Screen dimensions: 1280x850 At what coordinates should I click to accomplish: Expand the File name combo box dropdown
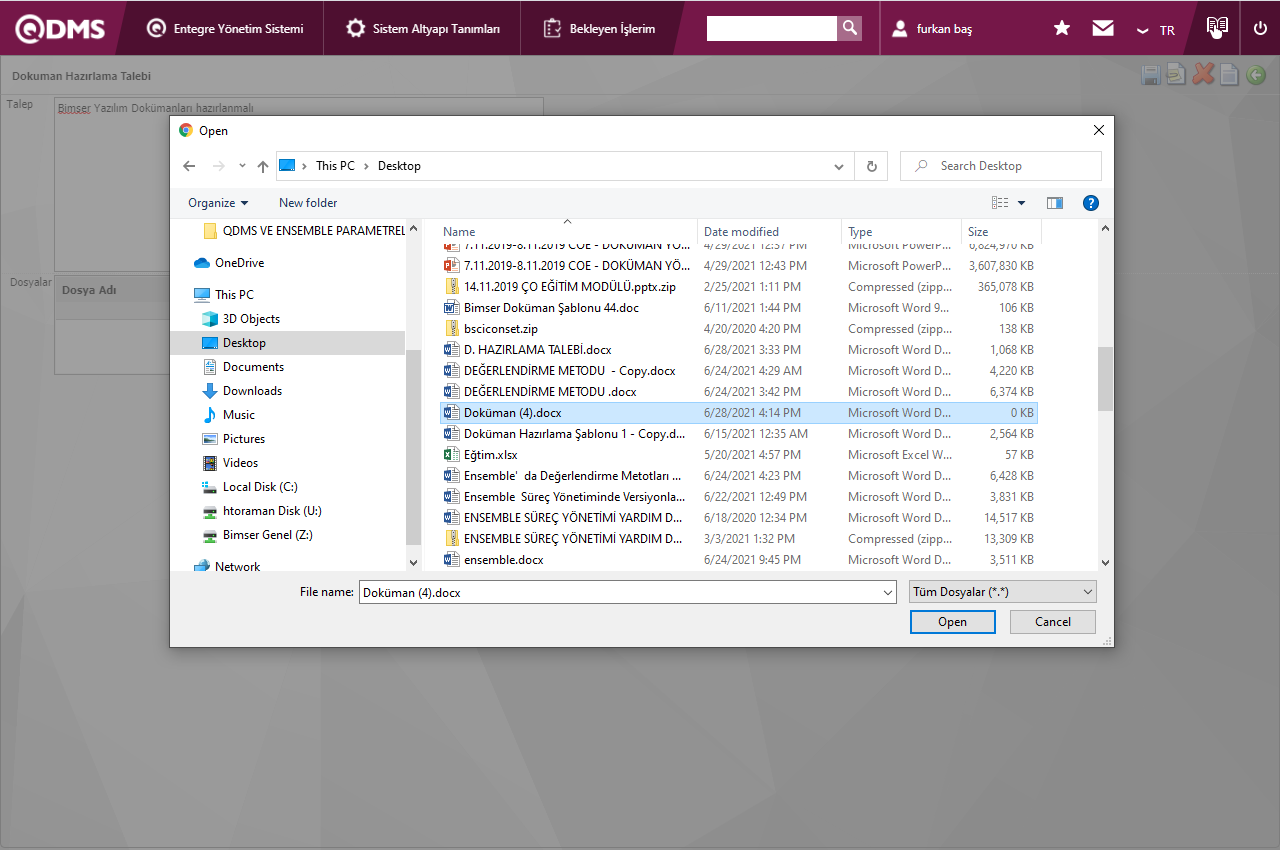click(888, 592)
